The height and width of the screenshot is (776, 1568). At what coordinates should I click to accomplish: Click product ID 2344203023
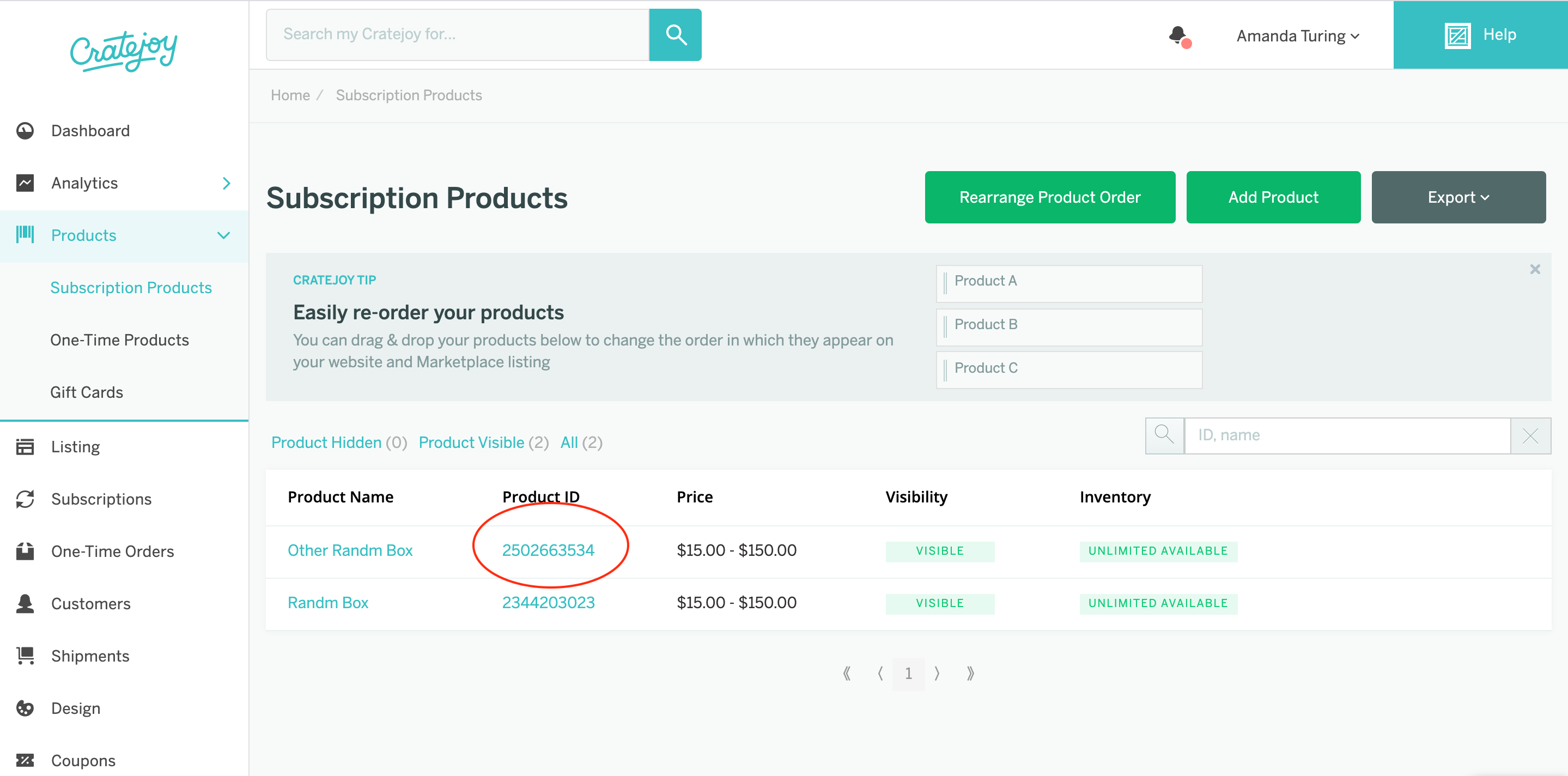(548, 603)
